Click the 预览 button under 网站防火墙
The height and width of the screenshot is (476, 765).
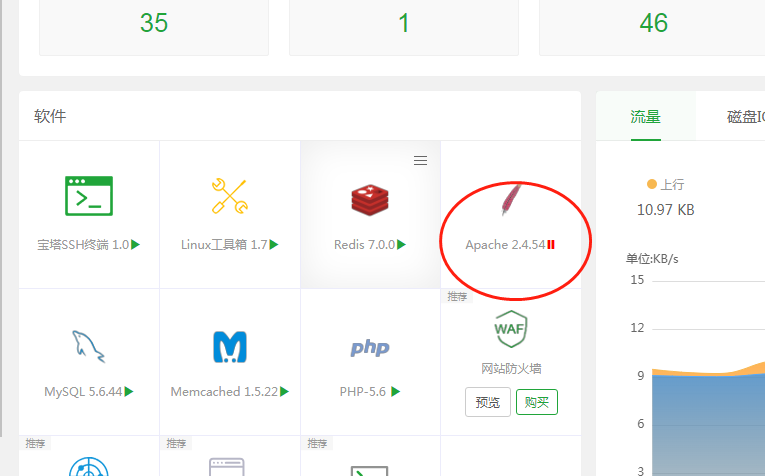click(x=488, y=402)
